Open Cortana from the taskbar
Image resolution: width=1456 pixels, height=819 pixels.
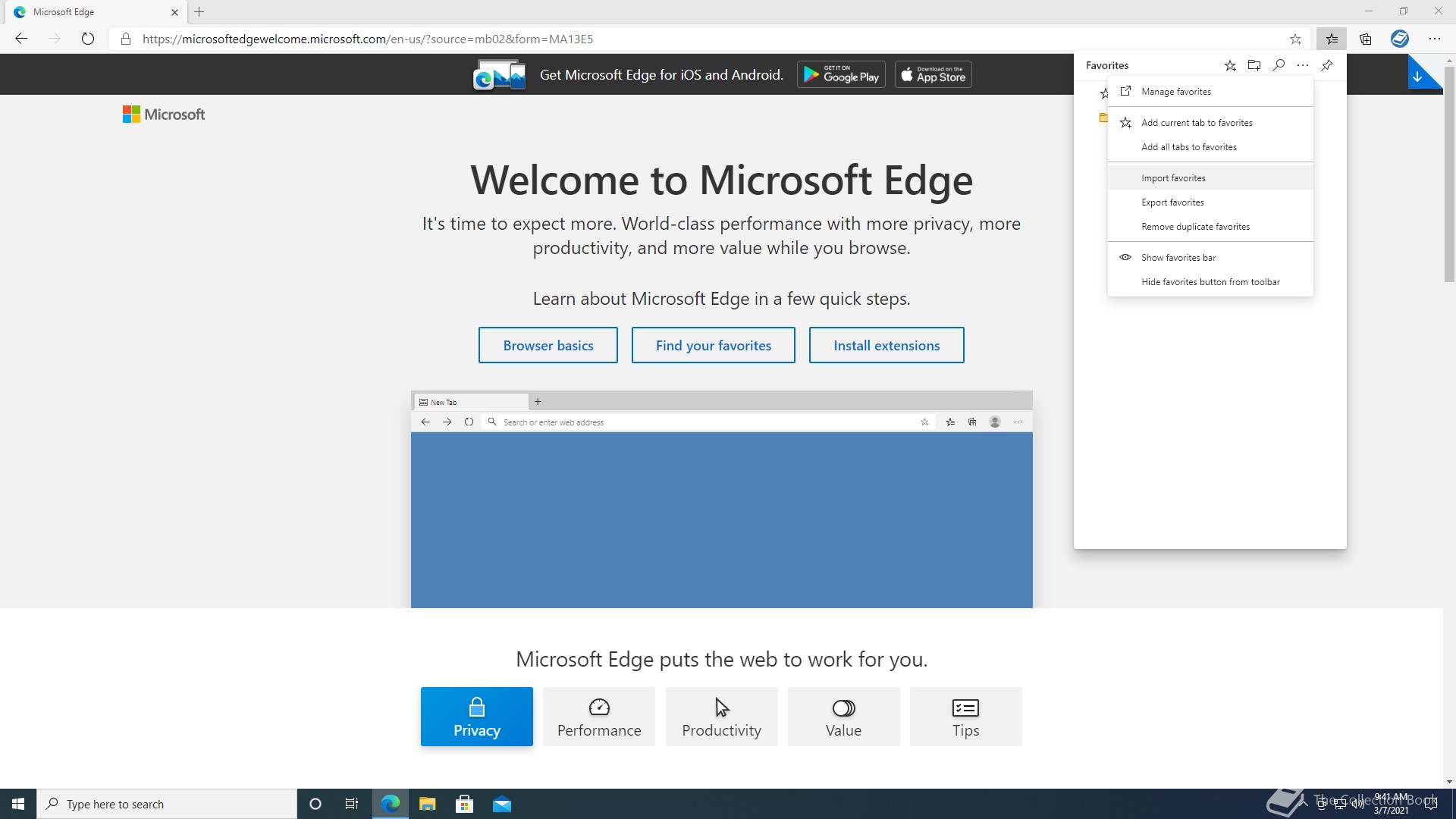(x=315, y=804)
